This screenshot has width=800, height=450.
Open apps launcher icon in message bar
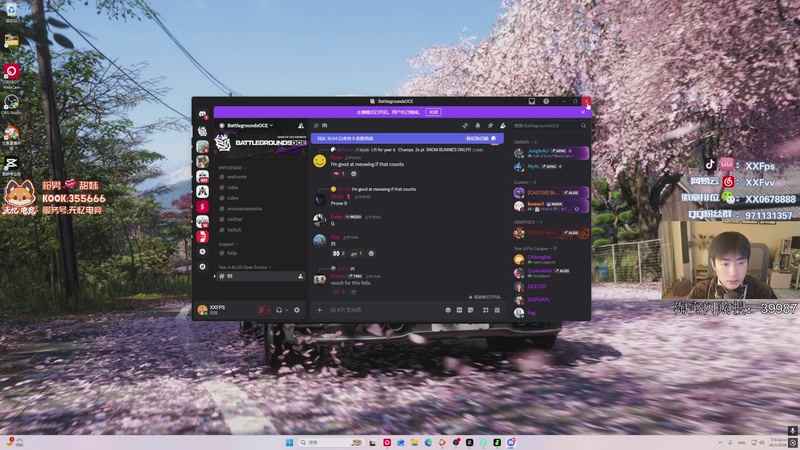click(x=485, y=310)
